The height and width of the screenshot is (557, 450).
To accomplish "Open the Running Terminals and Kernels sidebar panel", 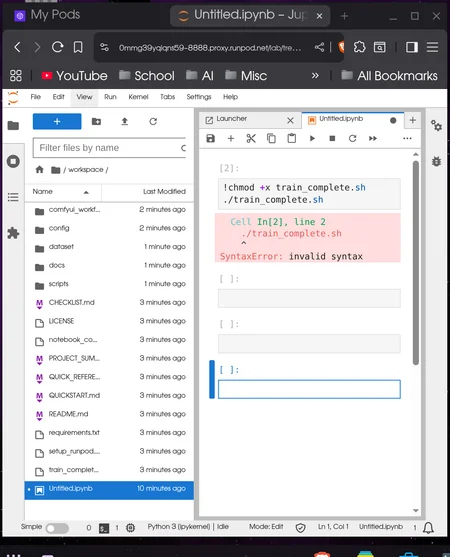I will point(13,162).
